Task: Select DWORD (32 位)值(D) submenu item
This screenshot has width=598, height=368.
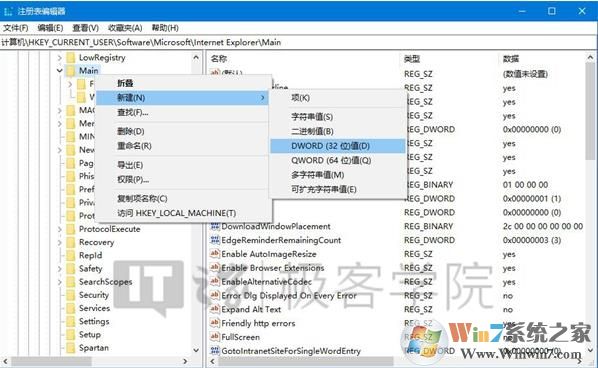Action: coord(338,146)
